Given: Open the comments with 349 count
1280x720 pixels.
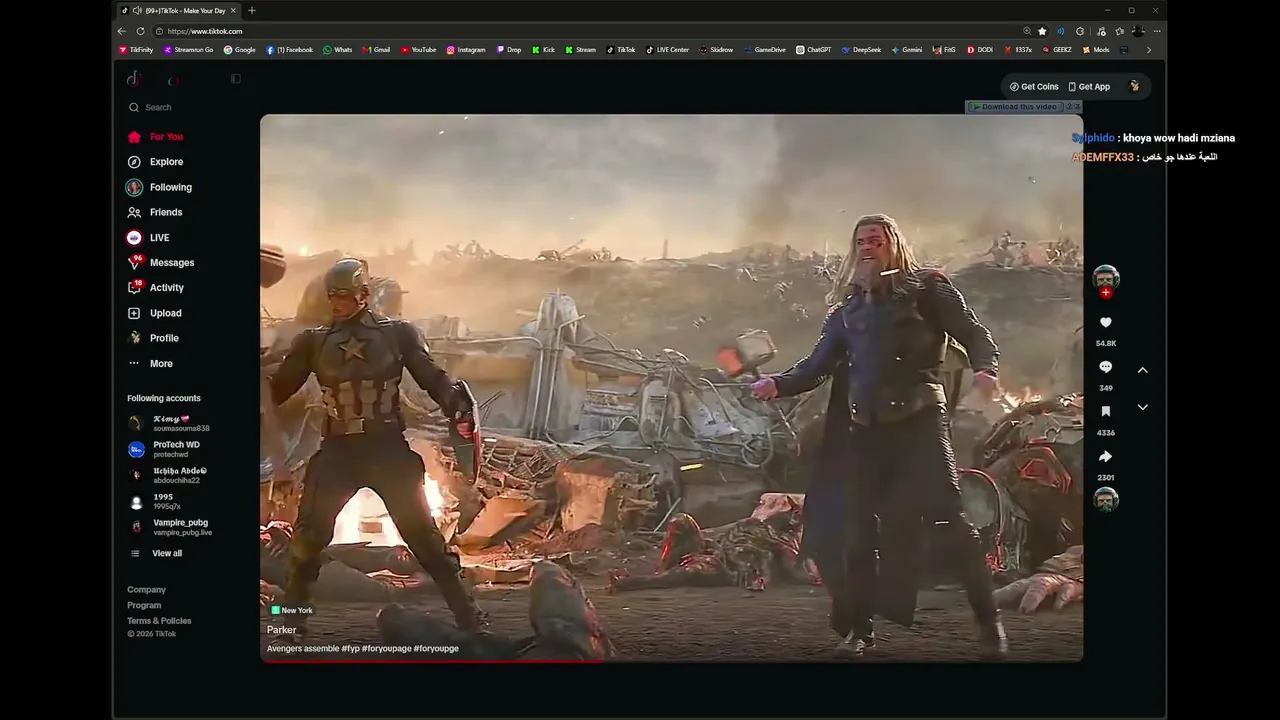Looking at the screenshot, I should pos(1106,368).
